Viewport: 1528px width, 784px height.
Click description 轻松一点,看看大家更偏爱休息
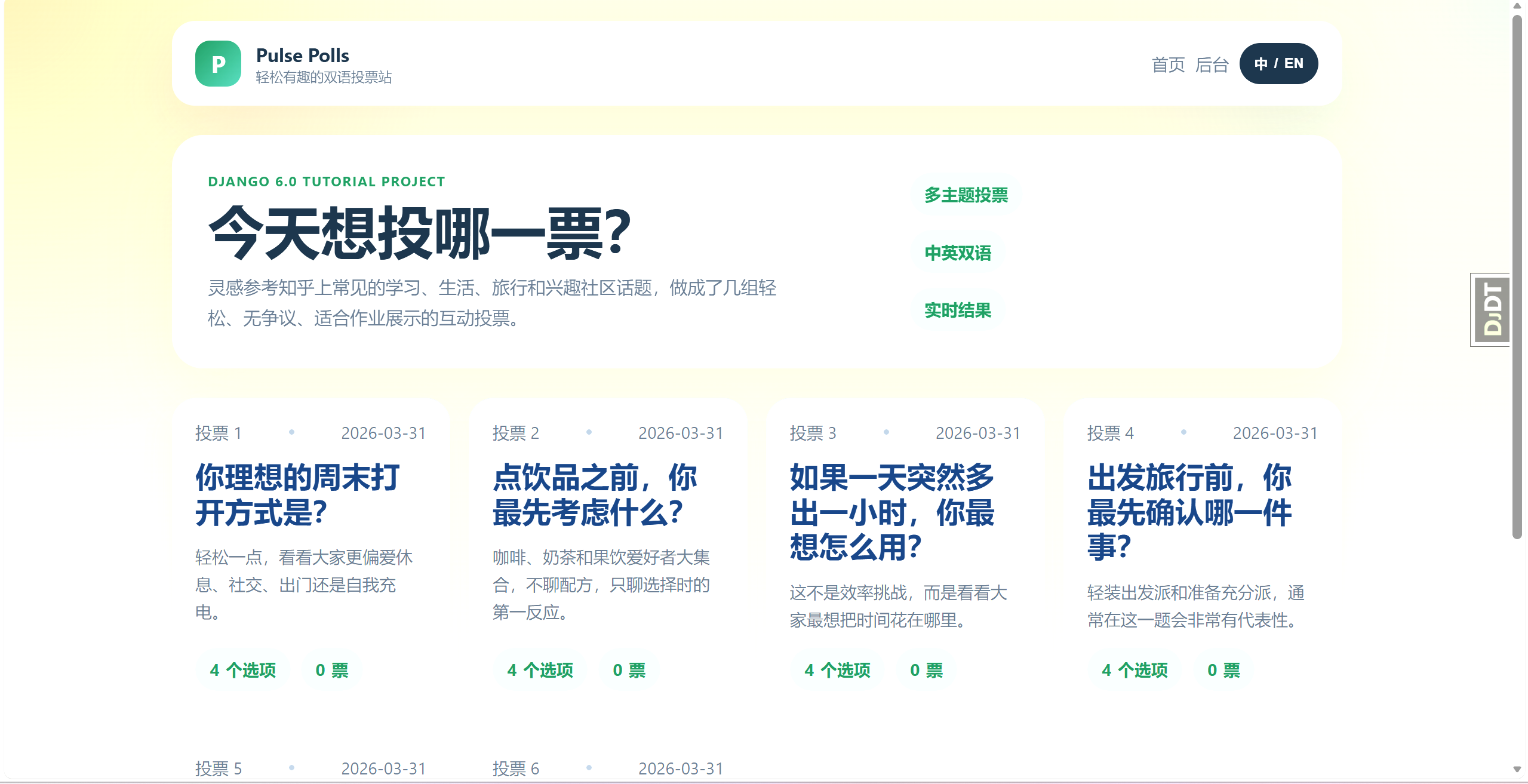[x=304, y=585]
